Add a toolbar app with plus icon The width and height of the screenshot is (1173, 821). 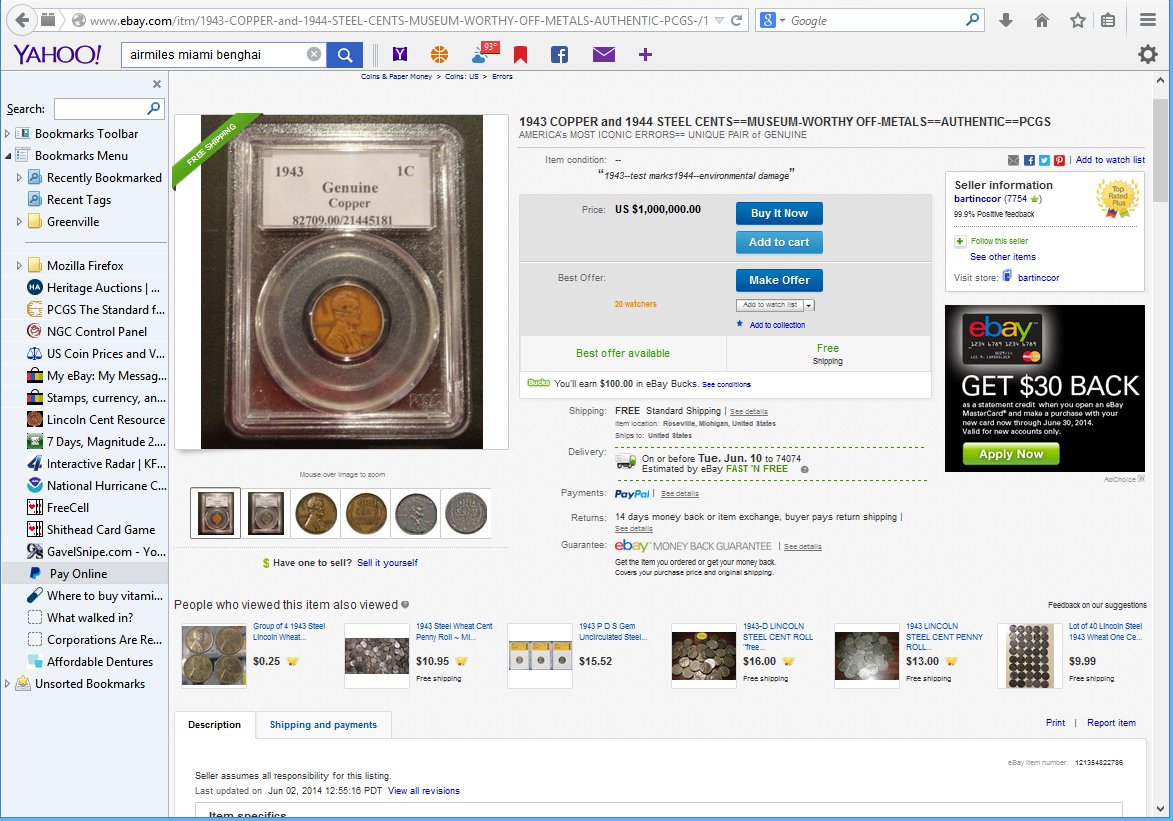point(646,54)
